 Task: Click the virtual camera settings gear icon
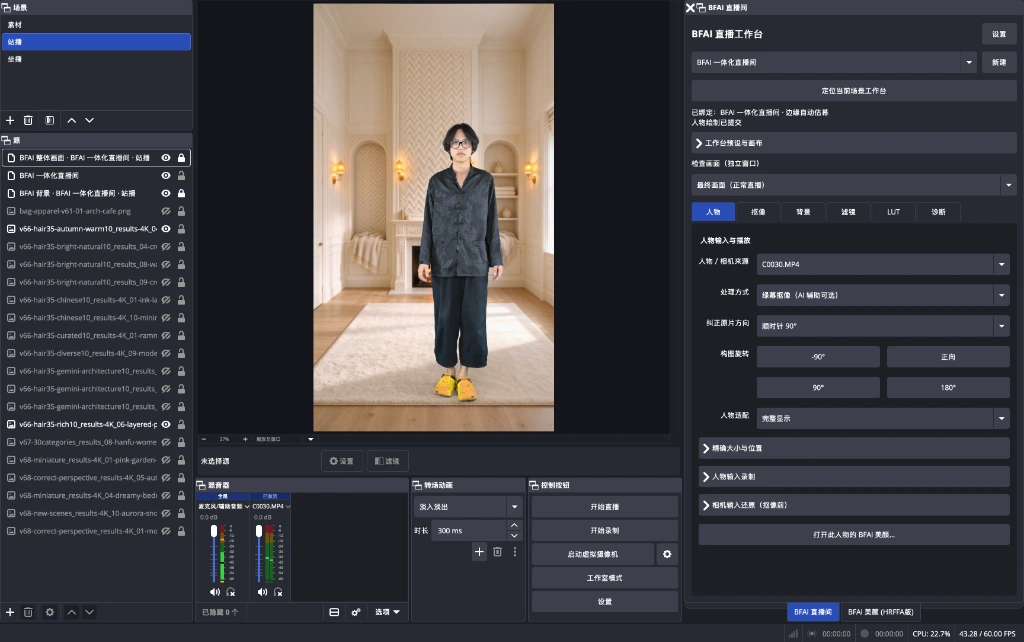667,554
